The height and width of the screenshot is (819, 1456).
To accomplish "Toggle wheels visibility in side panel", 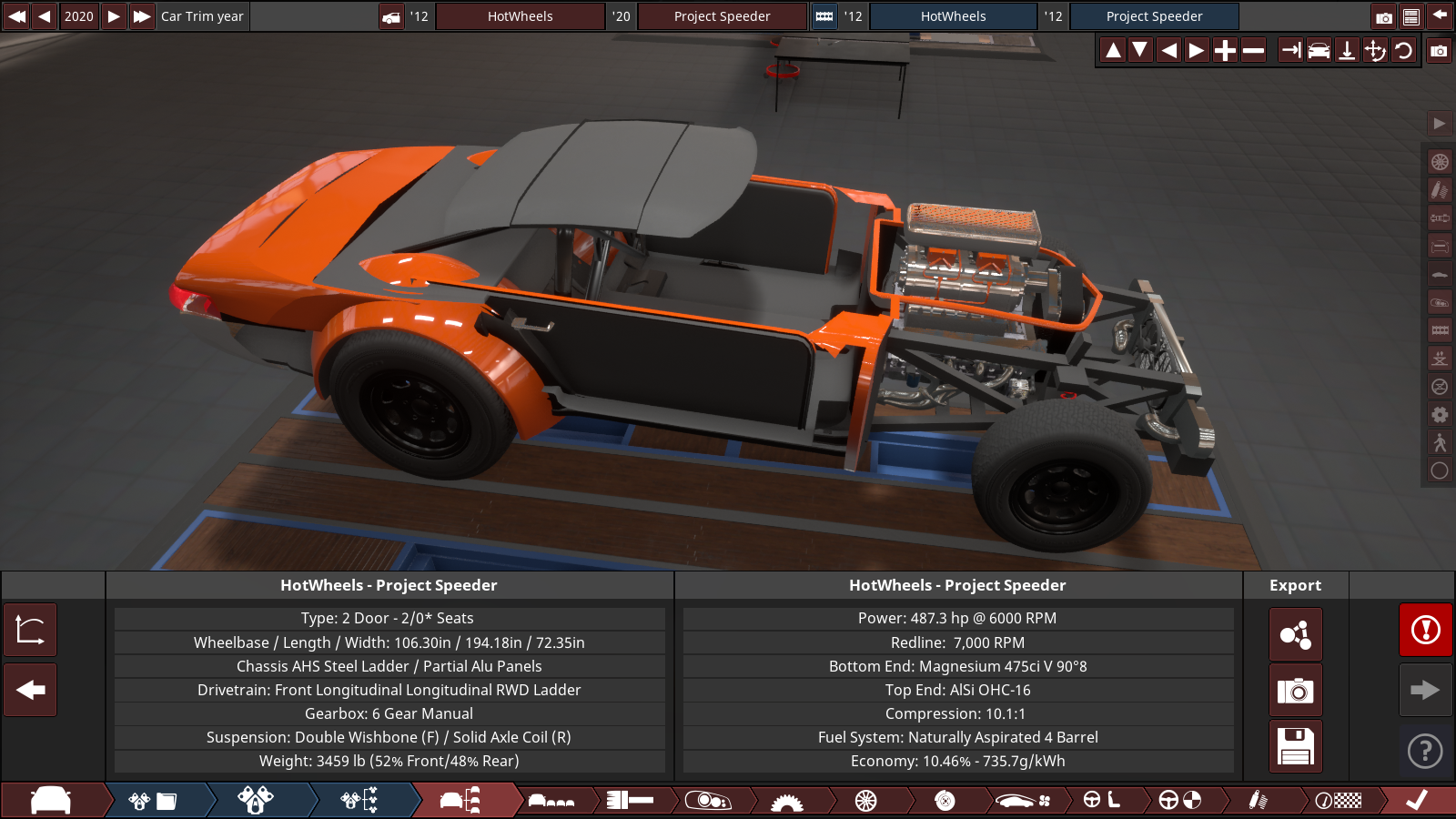I will (x=1440, y=162).
